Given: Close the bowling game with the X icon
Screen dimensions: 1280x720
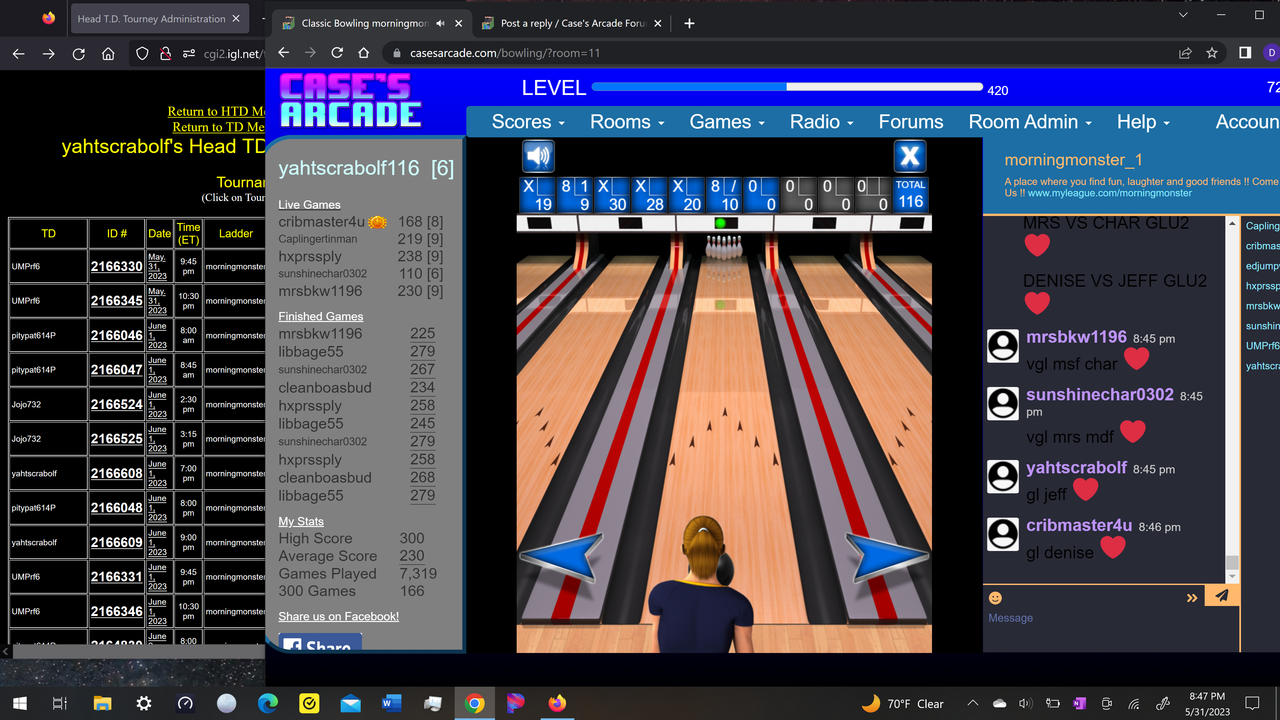Looking at the screenshot, I should click(909, 156).
